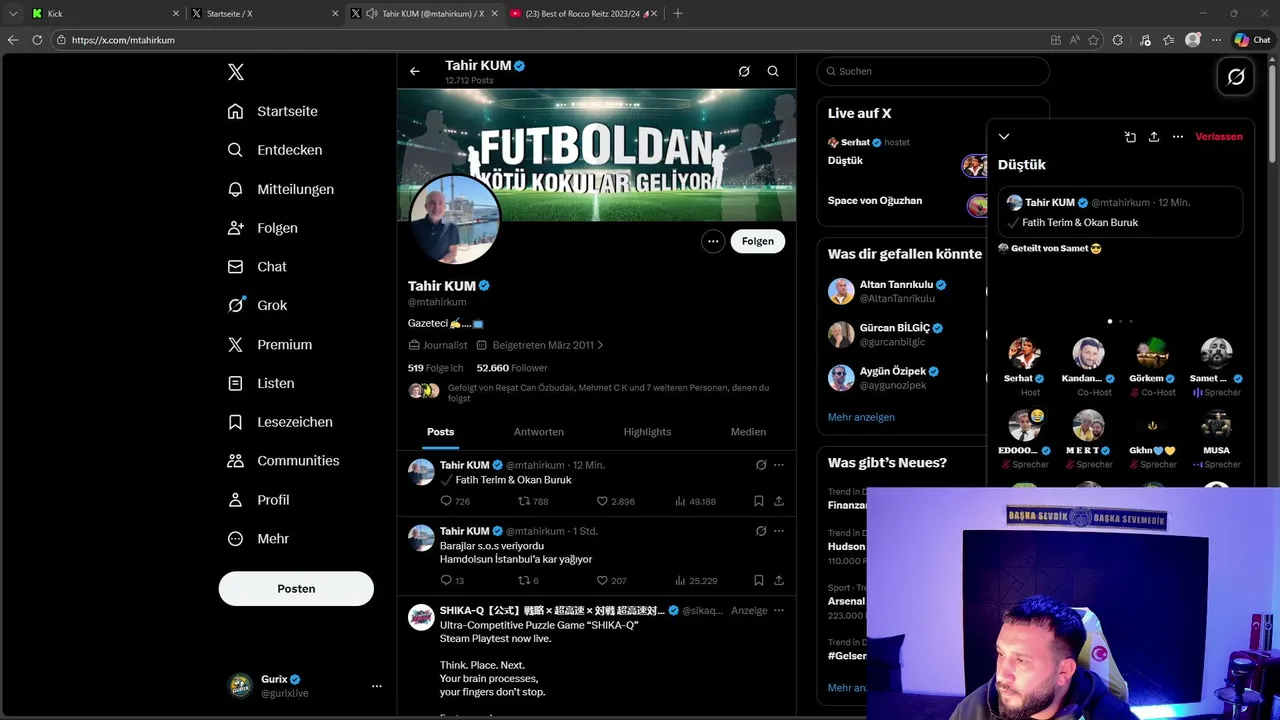The width and height of the screenshot is (1280, 720).
Task: Click Mehr anzeigen under suggestions
Action: click(861, 417)
